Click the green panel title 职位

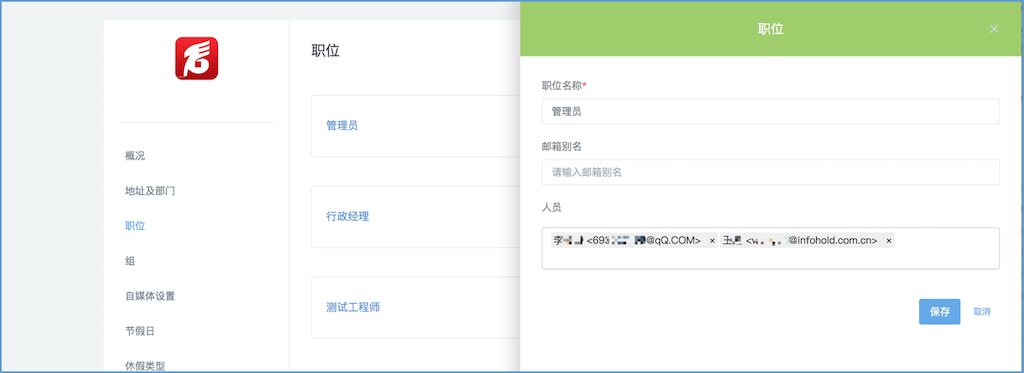(x=771, y=29)
